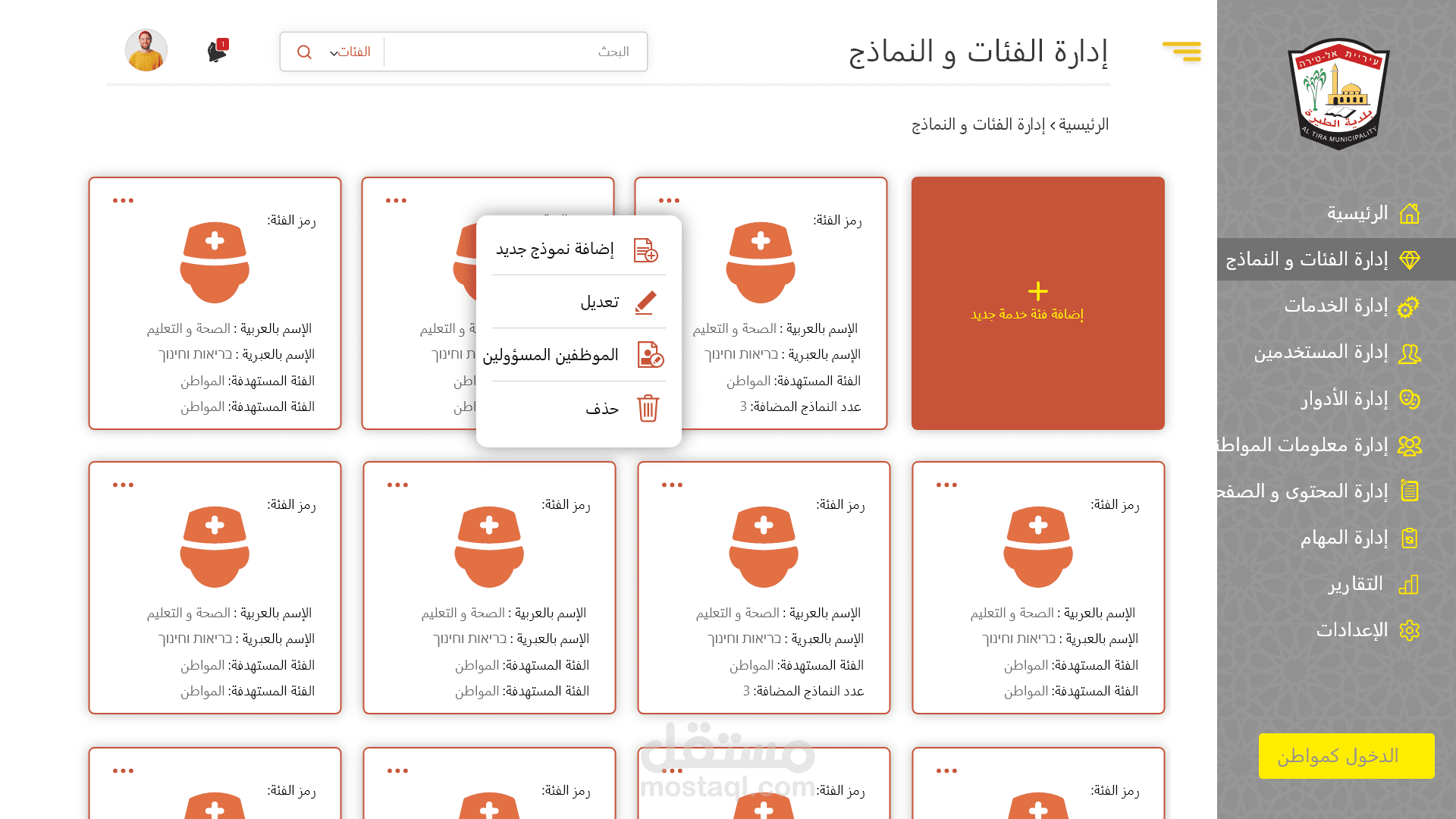
Task: Click the masks icon for إدارة الأدوار
Action: [x=1409, y=400]
